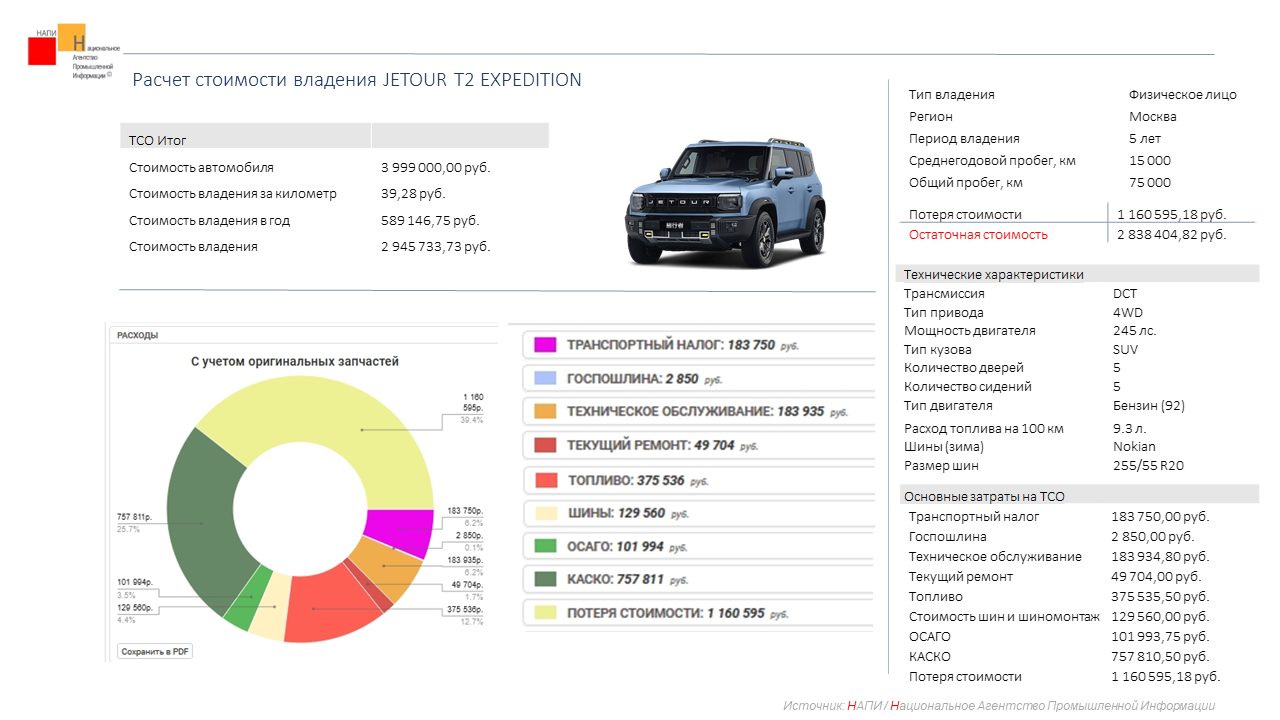The width and height of the screenshot is (1280, 720).
Task: Click the transmission value DCT
Action: pos(1125,294)
